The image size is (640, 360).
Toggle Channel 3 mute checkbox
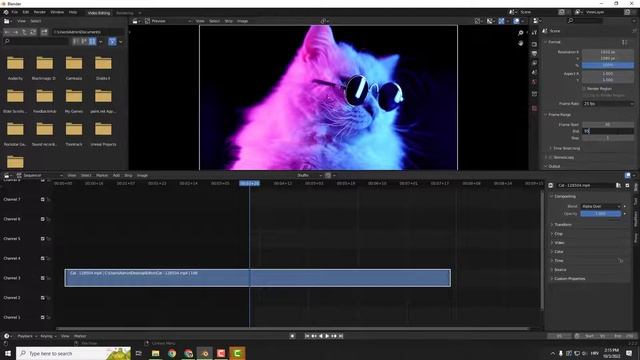coord(42,278)
